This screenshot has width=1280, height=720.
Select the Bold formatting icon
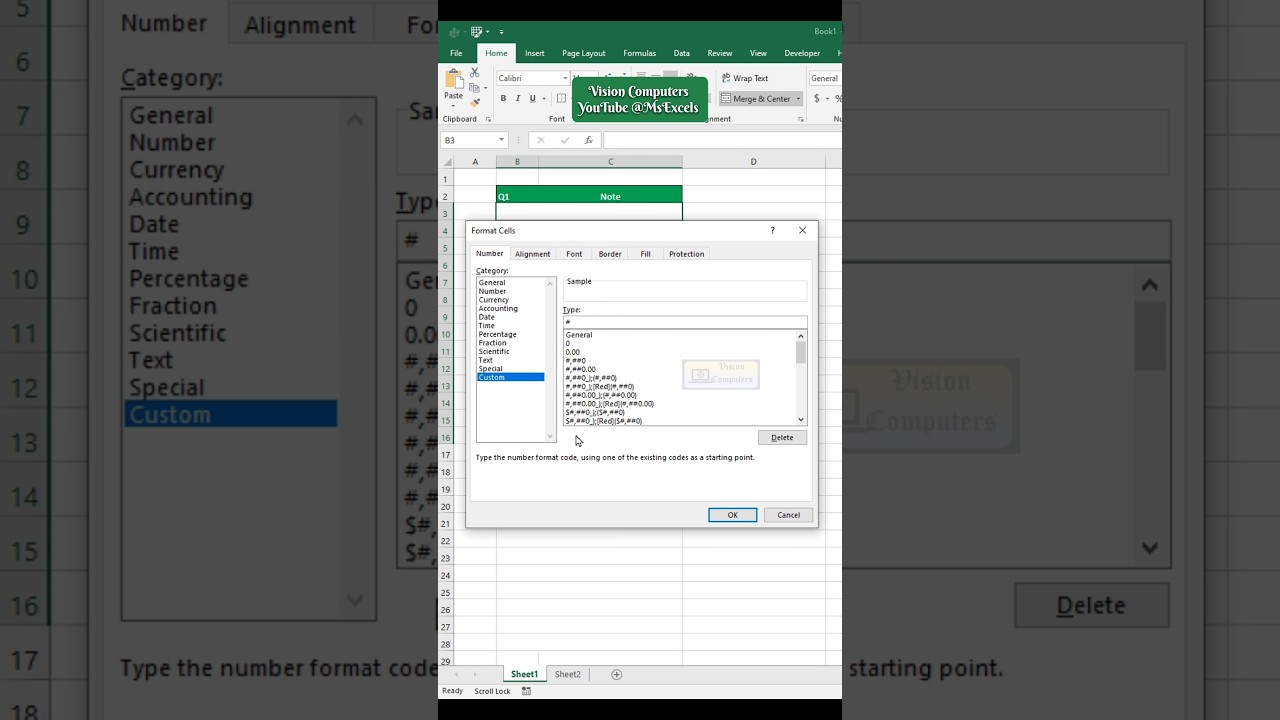tap(503, 98)
